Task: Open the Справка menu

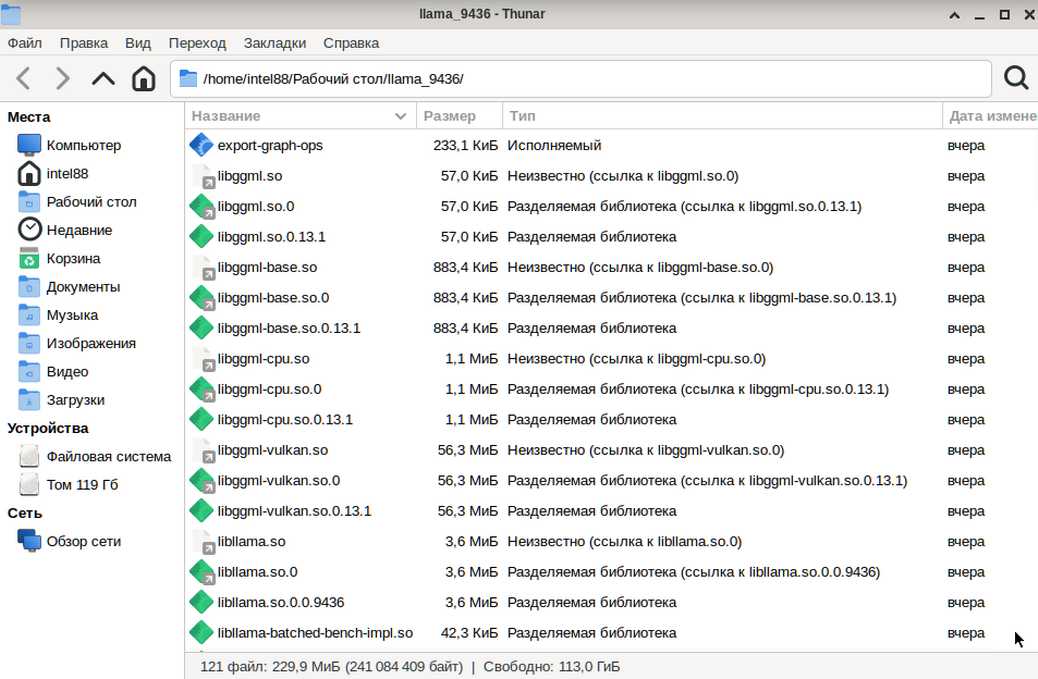Action: pyautogui.click(x=351, y=43)
